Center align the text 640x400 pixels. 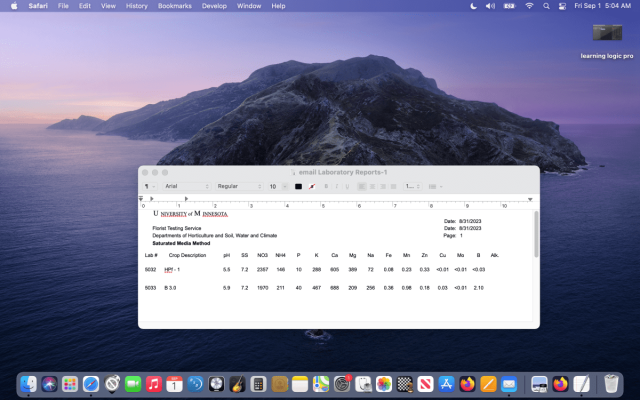point(372,187)
